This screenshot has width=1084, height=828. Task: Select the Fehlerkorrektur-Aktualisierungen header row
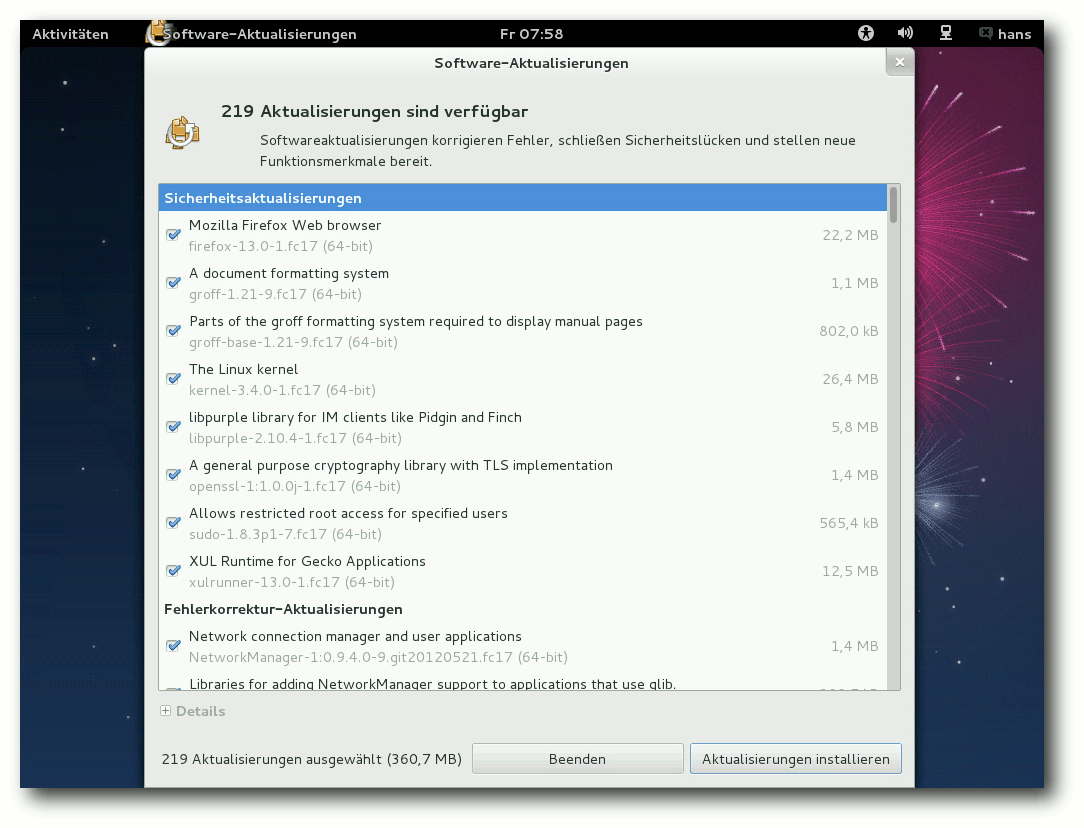[523, 609]
